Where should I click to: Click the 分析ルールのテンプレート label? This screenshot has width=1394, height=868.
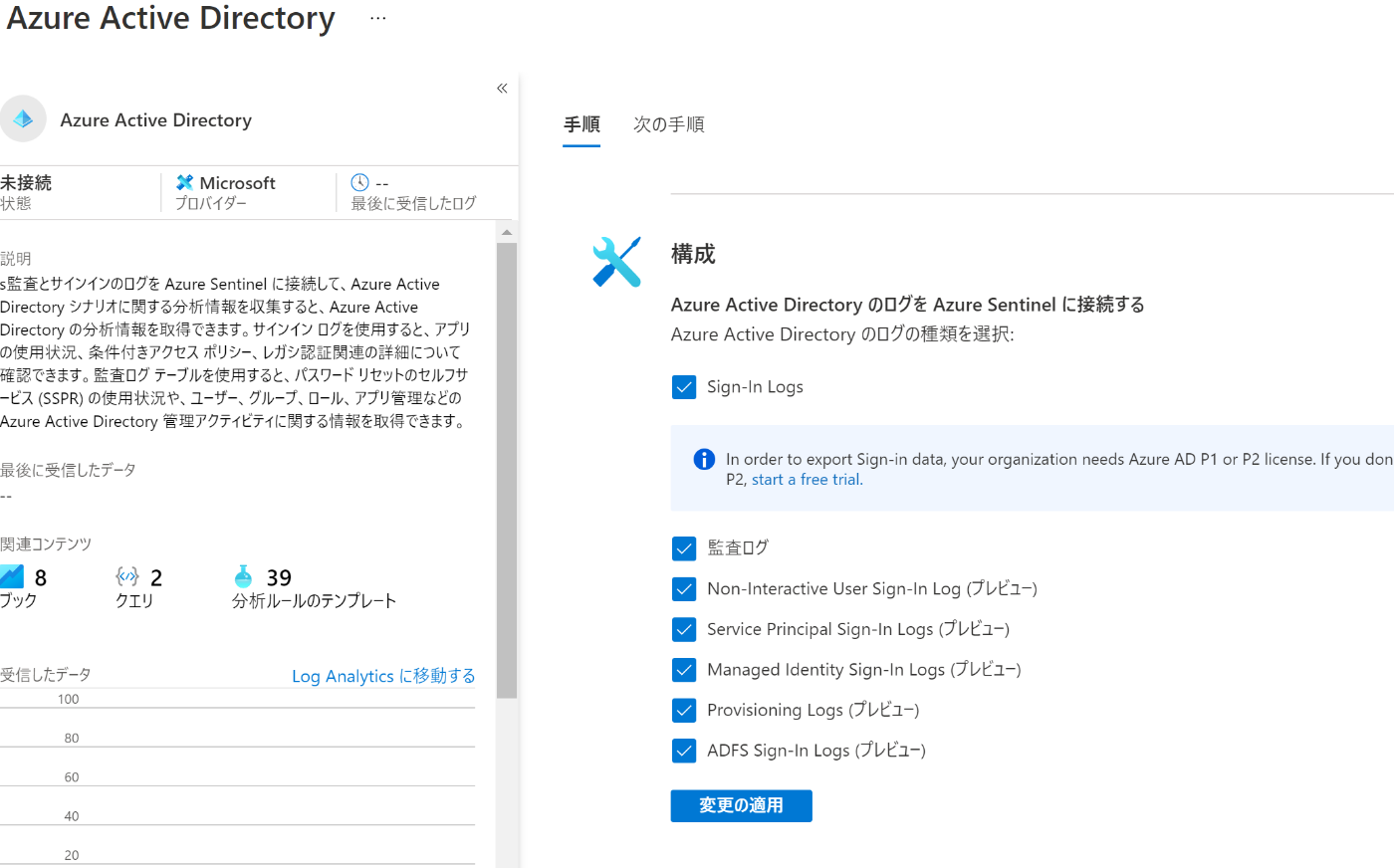pos(315,600)
